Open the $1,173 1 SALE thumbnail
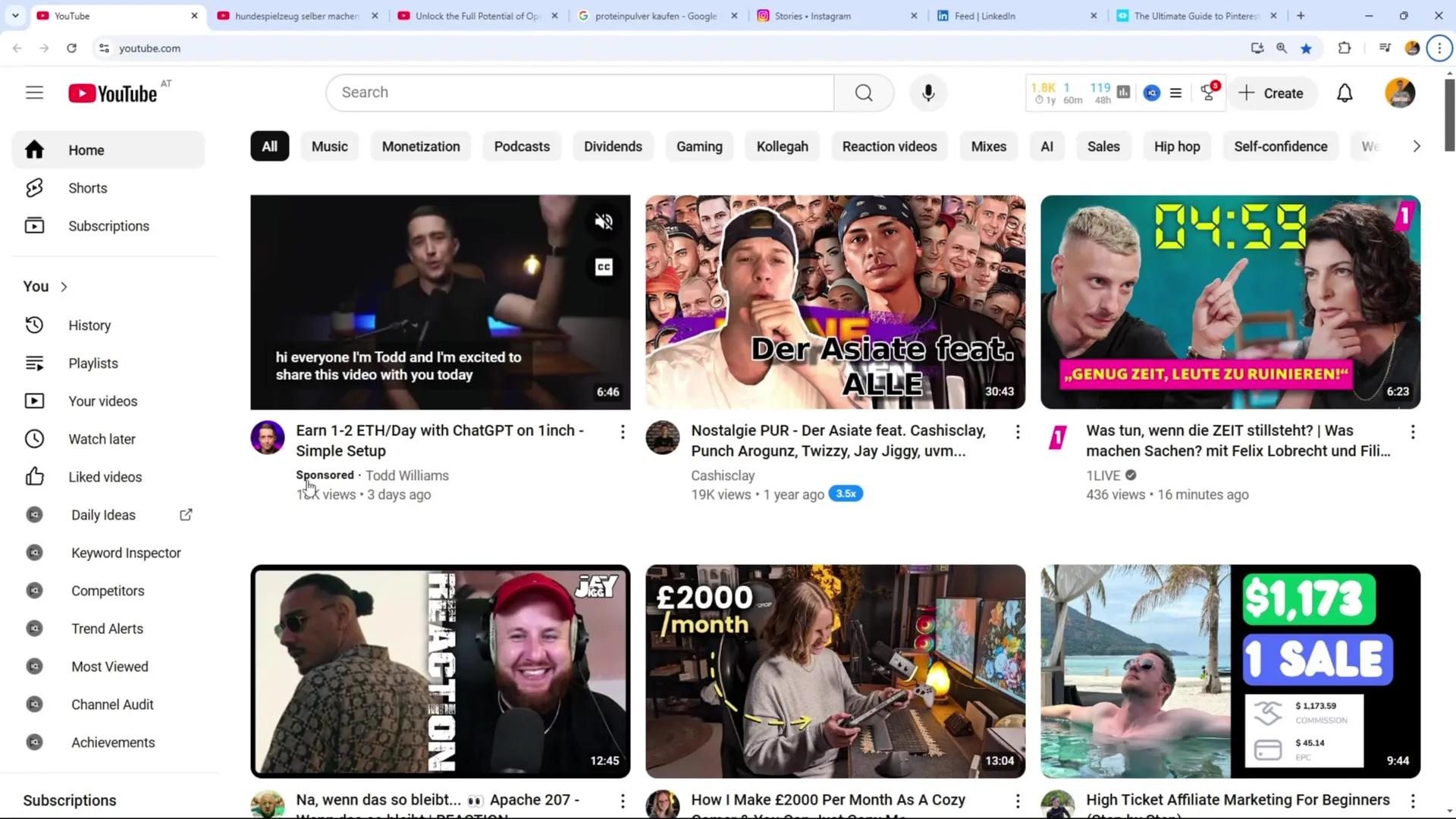 pos(1230,671)
